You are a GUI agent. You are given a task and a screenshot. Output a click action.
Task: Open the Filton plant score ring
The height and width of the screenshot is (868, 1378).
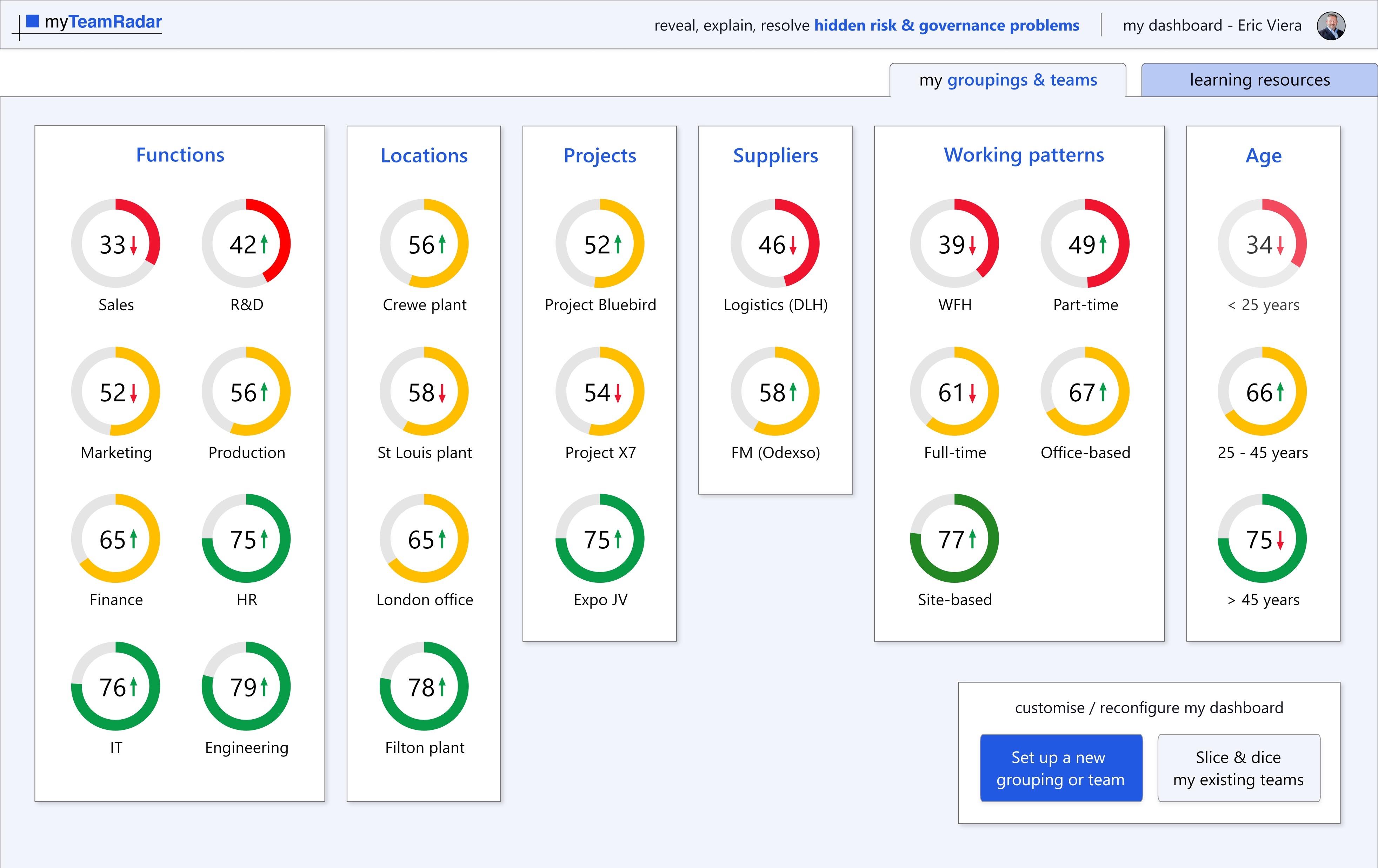coord(424,687)
